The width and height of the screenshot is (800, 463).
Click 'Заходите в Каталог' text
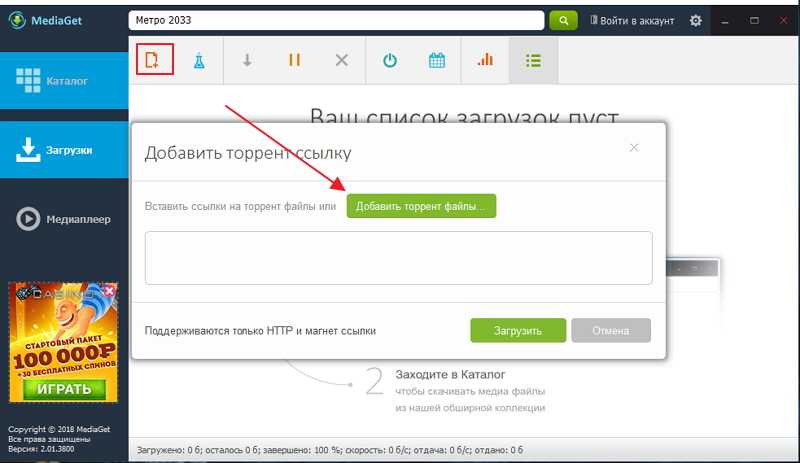coord(450,374)
